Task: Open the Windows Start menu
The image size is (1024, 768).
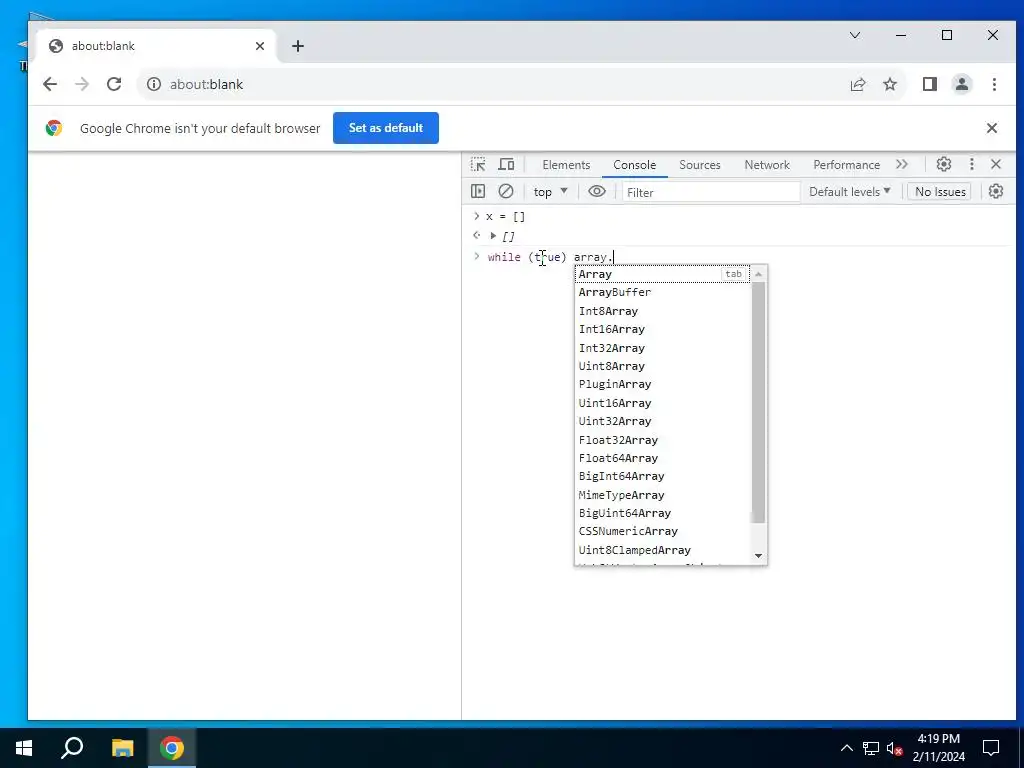Action: coord(24,748)
